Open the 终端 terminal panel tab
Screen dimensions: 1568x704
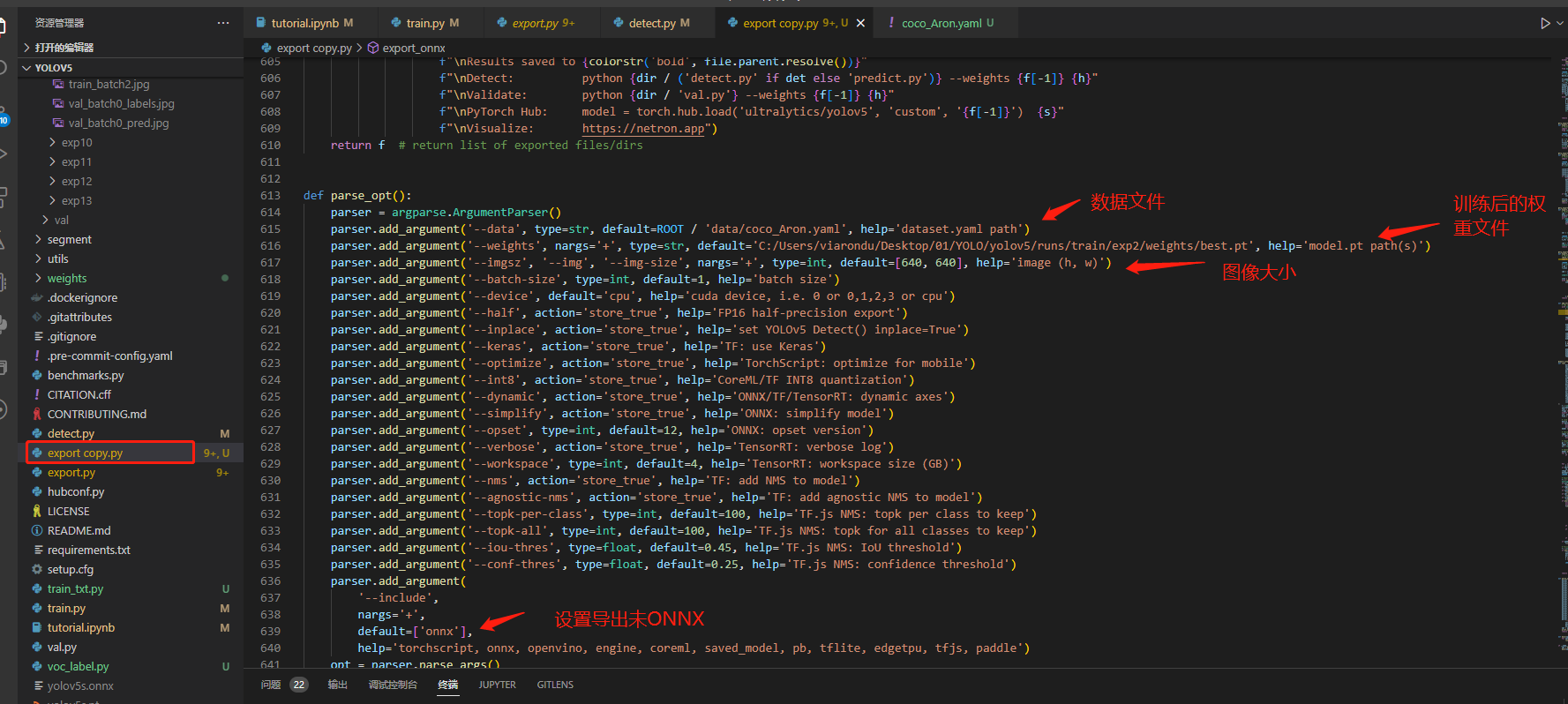(448, 685)
